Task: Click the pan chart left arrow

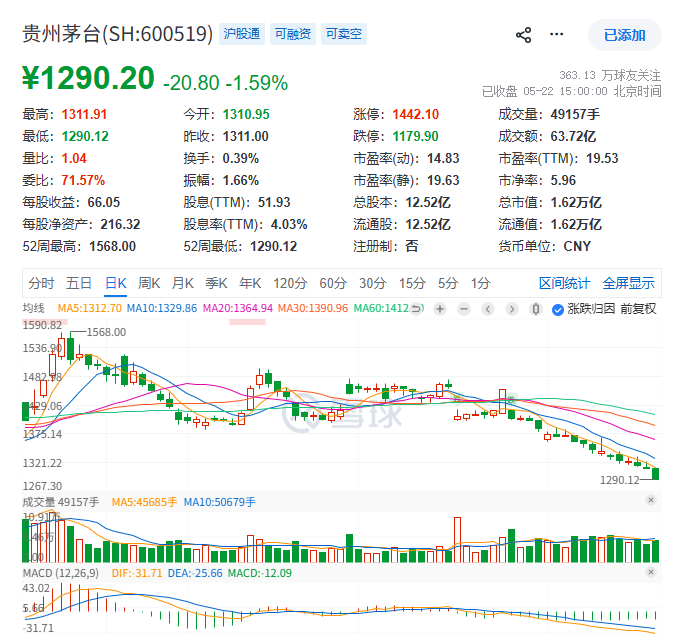Action: [x=488, y=309]
